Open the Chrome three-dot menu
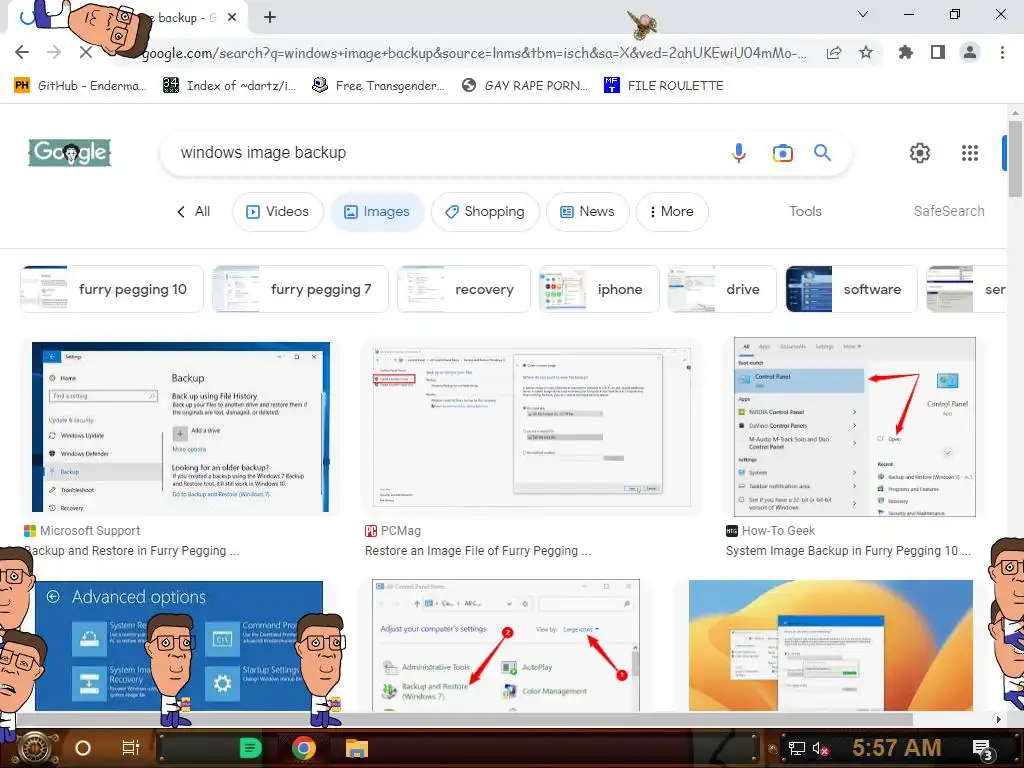Viewport: 1024px width, 768px height. pyautogui.click(x=1002, y=52)
